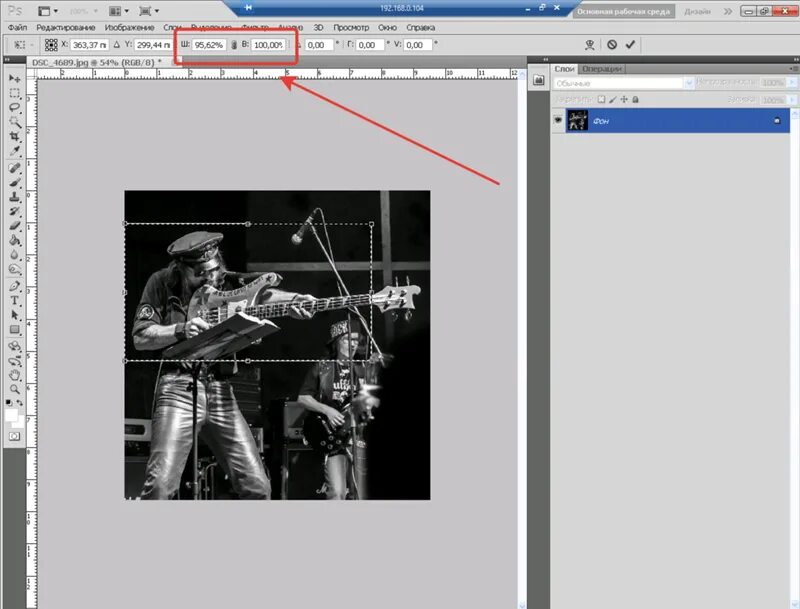The image size is (800, 609).
Task: Click the horizontal skew field
Action: click(x=369, y=45)
